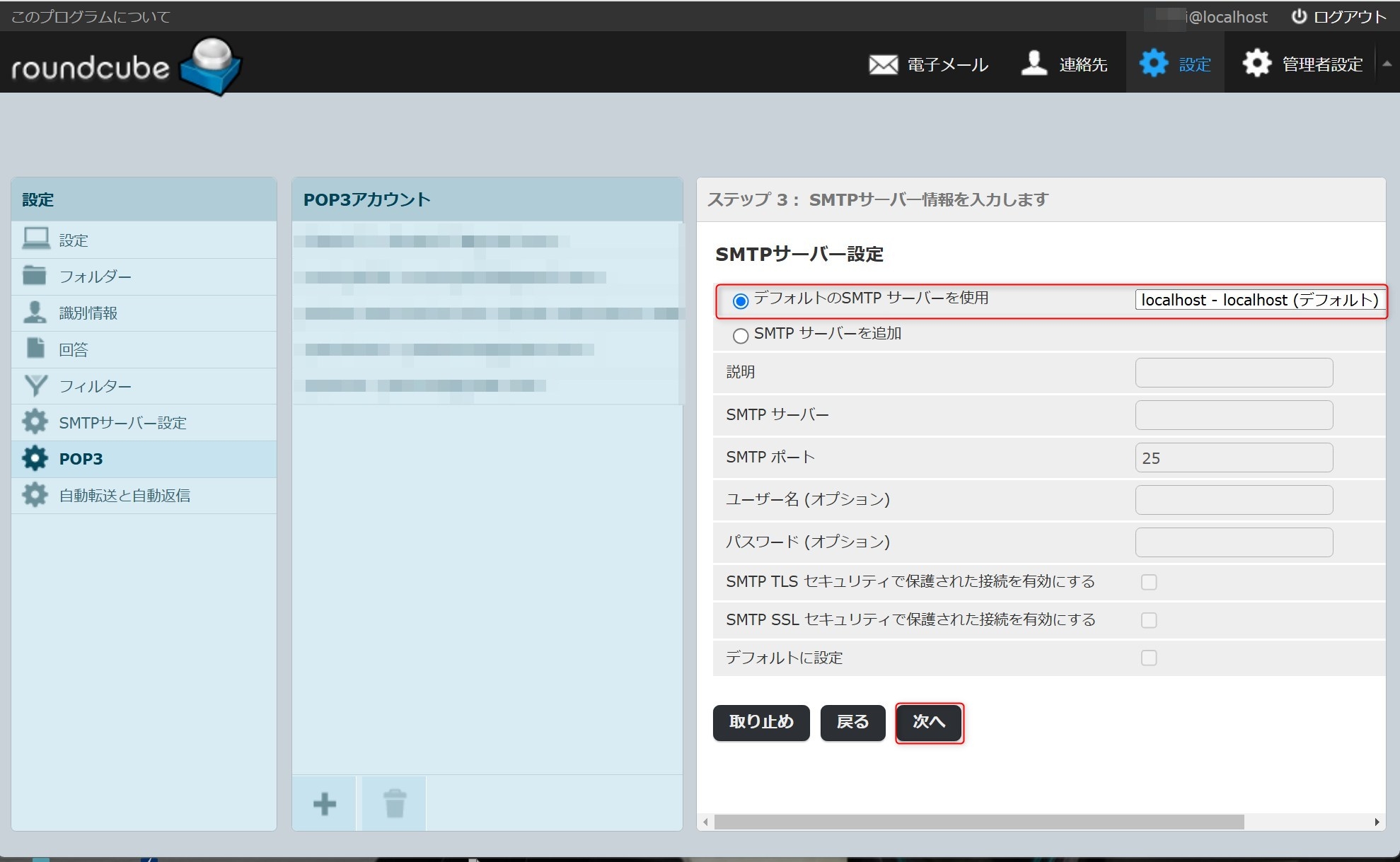Click the ログアウト link
The width and height of the screenshot is (1400, 862).
click(1338, 16)
